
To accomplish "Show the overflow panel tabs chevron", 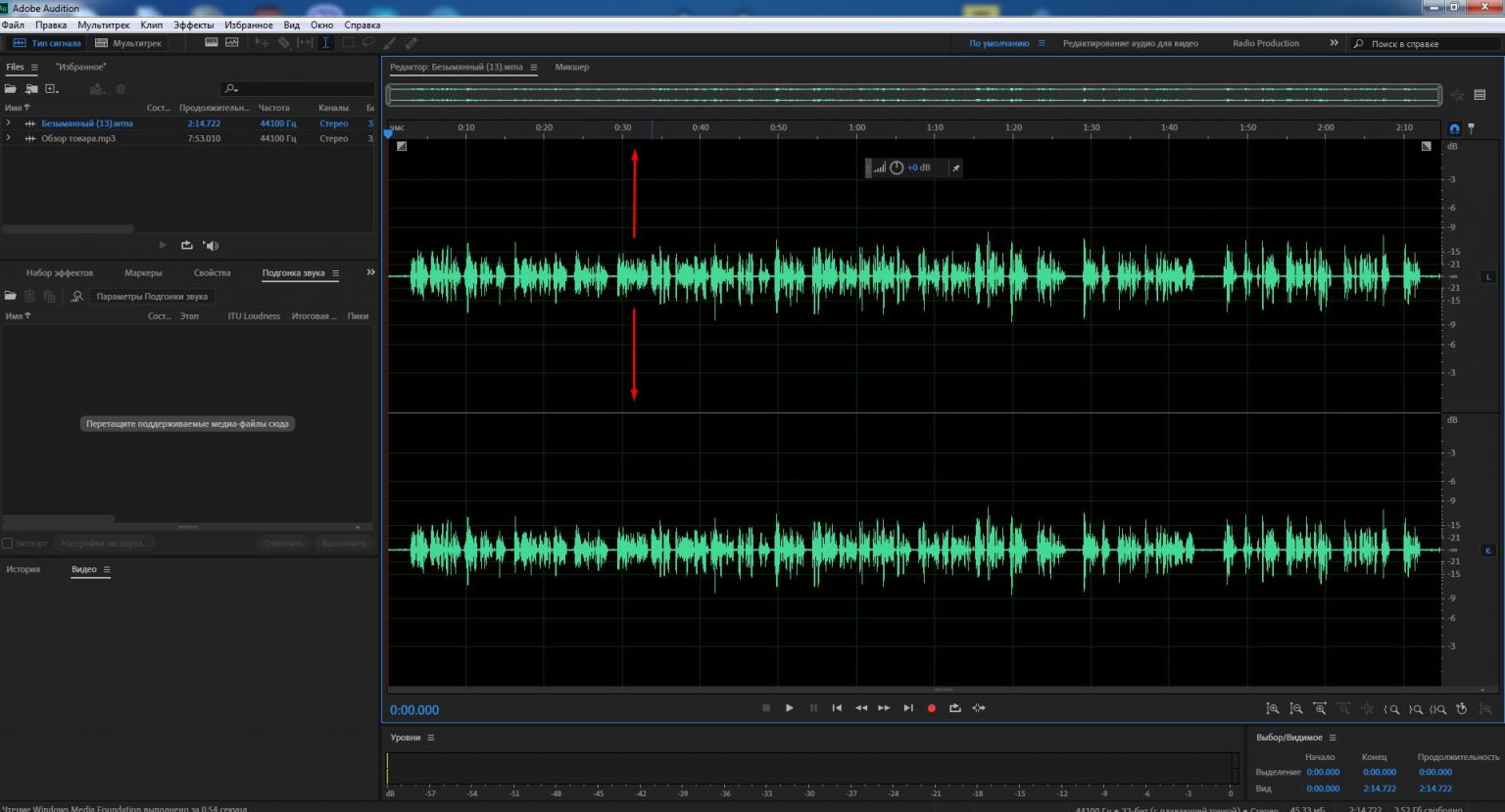I will click(370, 272).
